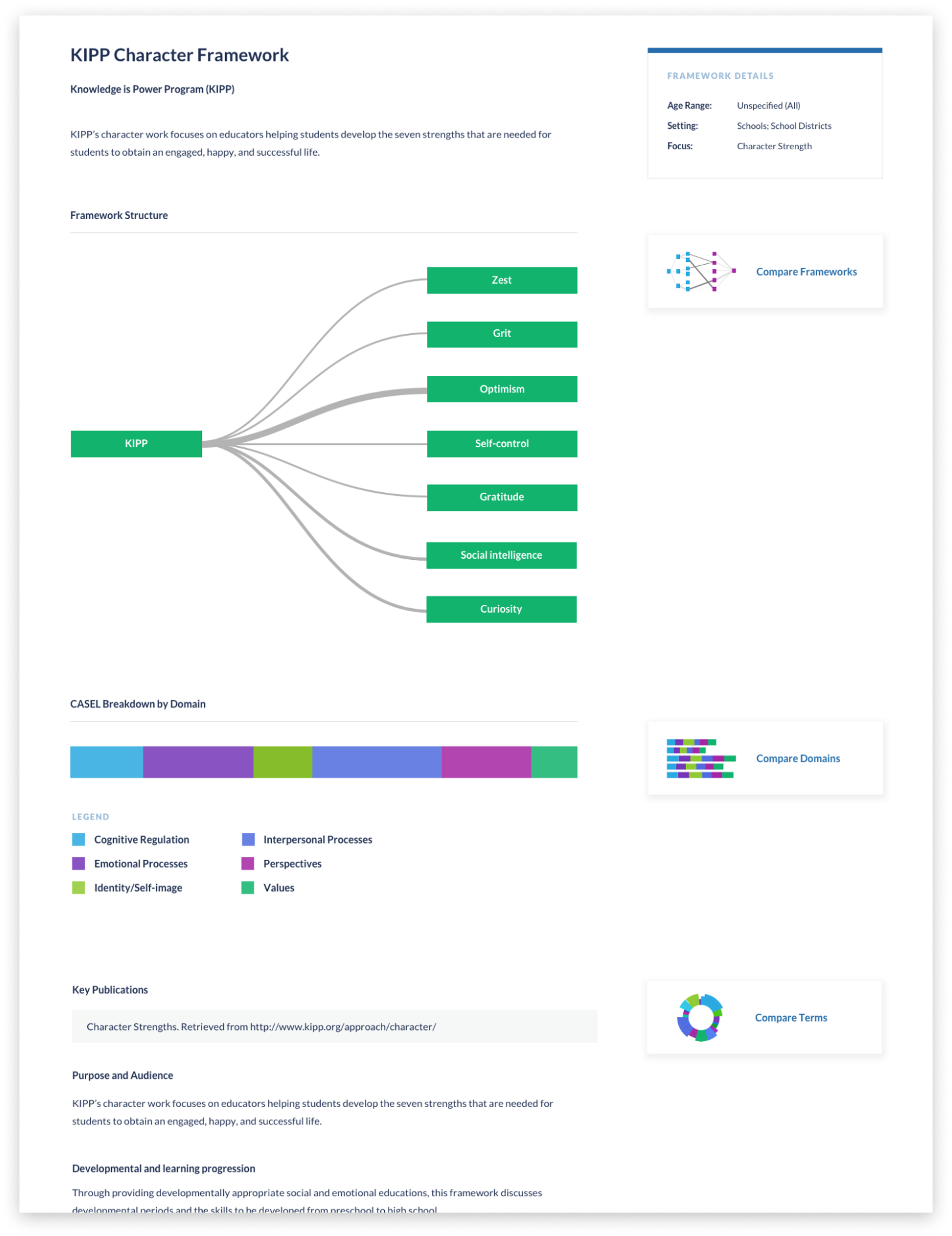Screen dimensions: 952x1236
Task: Select the Self-control node
Action: pyautogui.click(x=502, y=444)
